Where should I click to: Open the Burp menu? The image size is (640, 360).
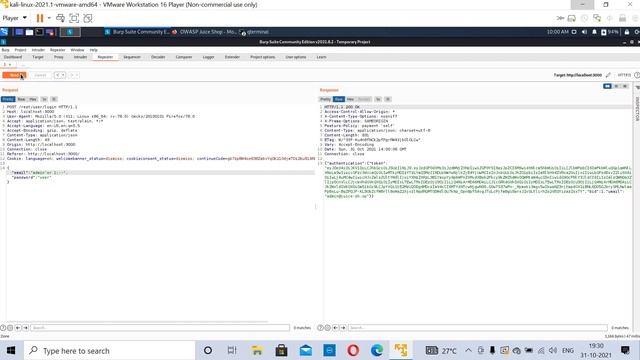pyautogui.click(x=6, y=50)
